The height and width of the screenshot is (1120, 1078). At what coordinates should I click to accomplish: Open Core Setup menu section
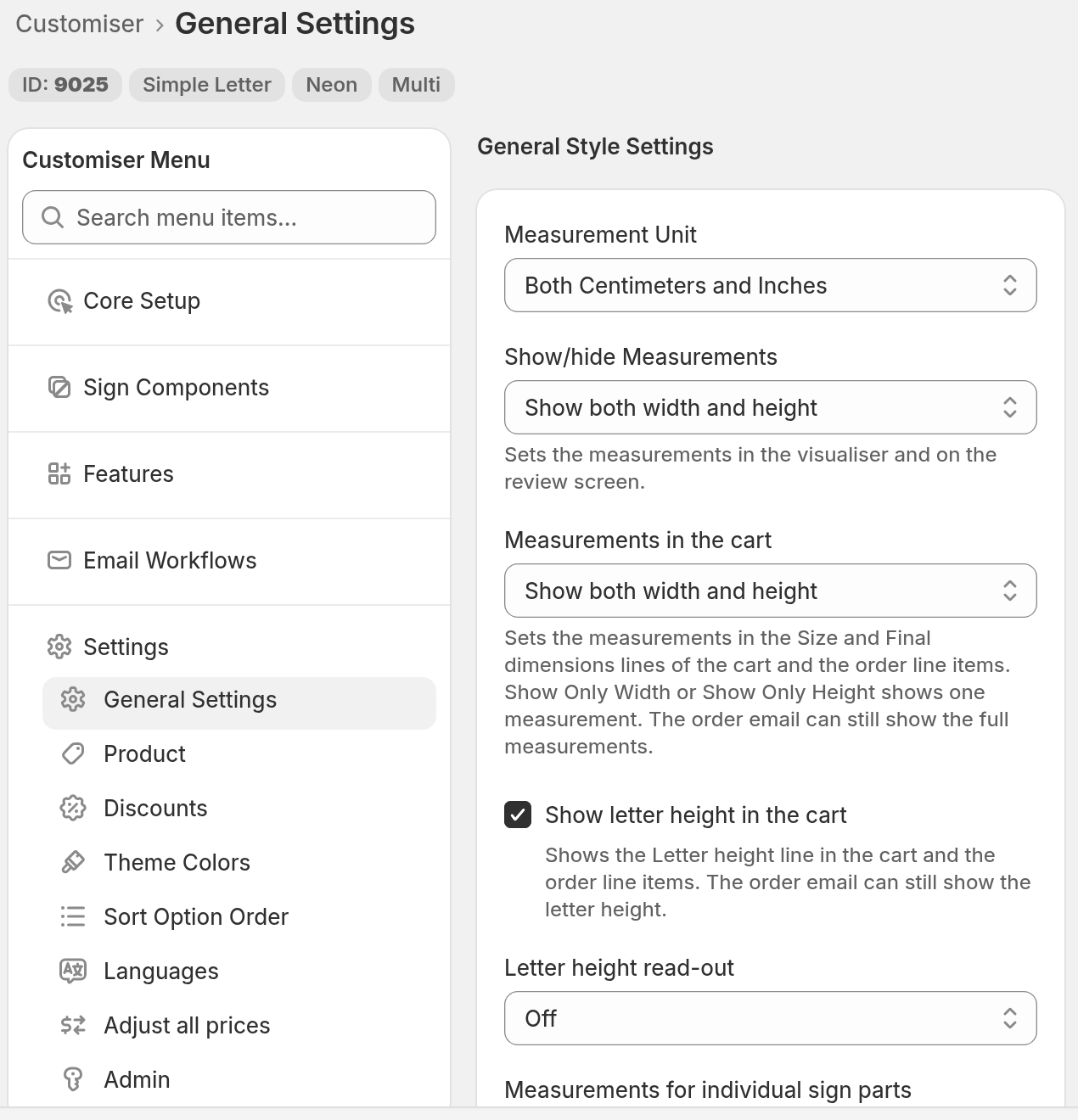click(x=229, y=301)
